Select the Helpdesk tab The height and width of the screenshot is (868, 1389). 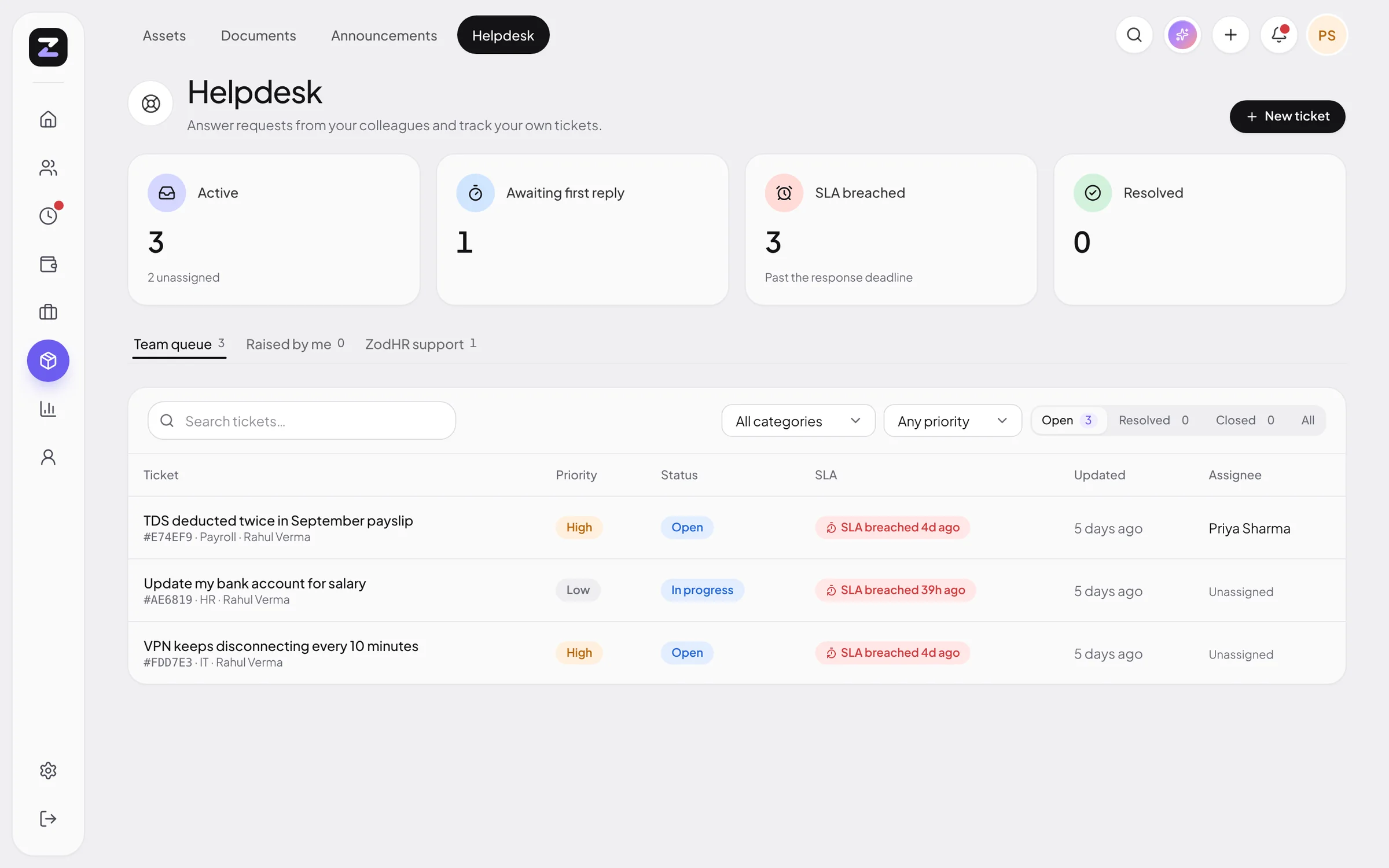coord(503,35)
